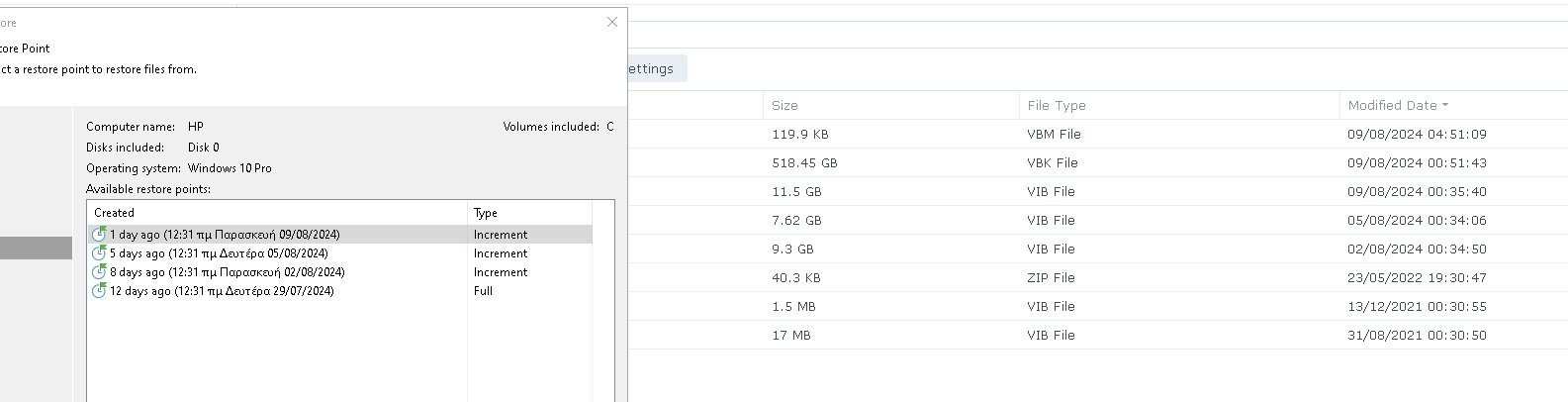
Task: Choose the 12 days ago Full restore point
Action: click(x=339, y=291)
